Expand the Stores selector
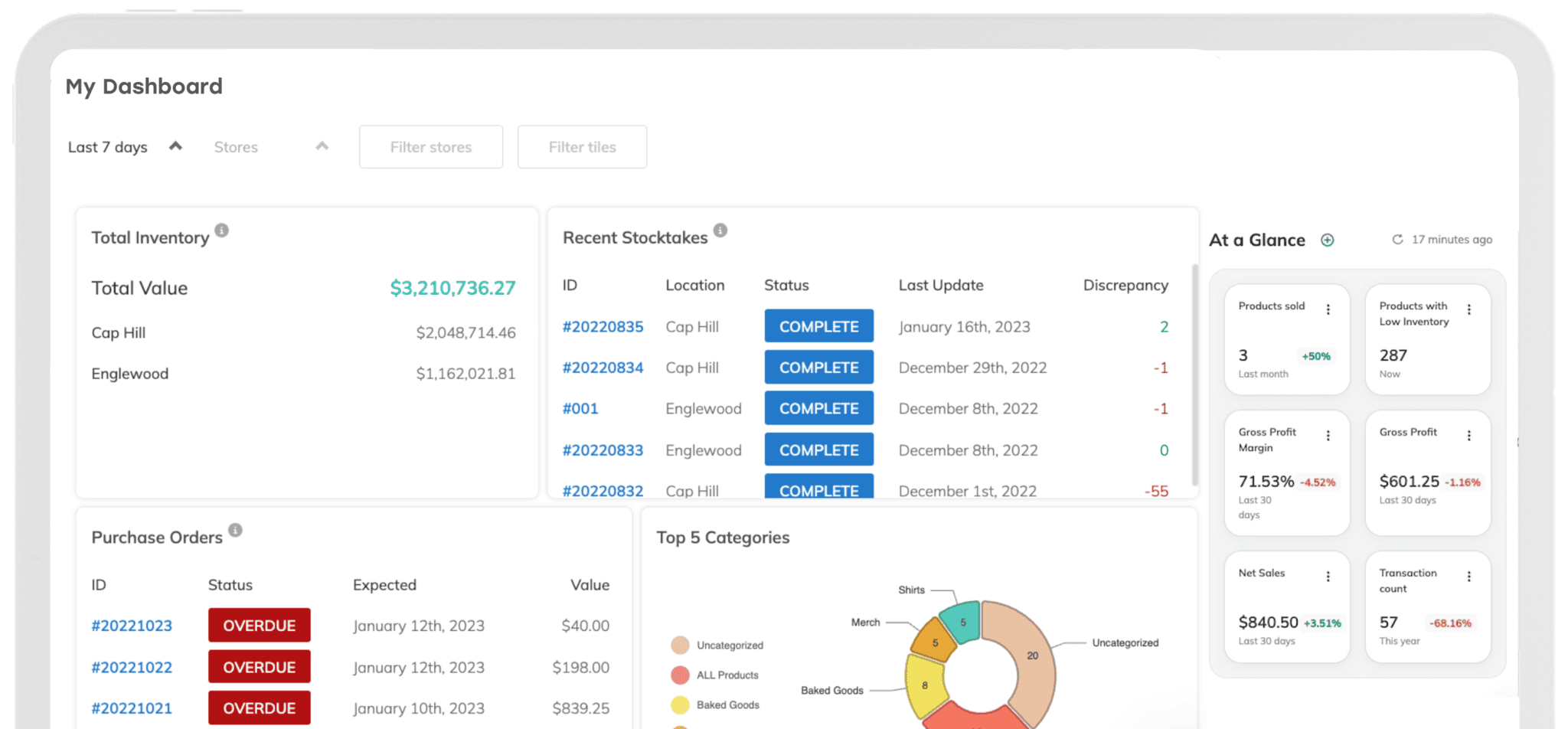Screen dimensions: 1568x729 (x=322, y=145)
